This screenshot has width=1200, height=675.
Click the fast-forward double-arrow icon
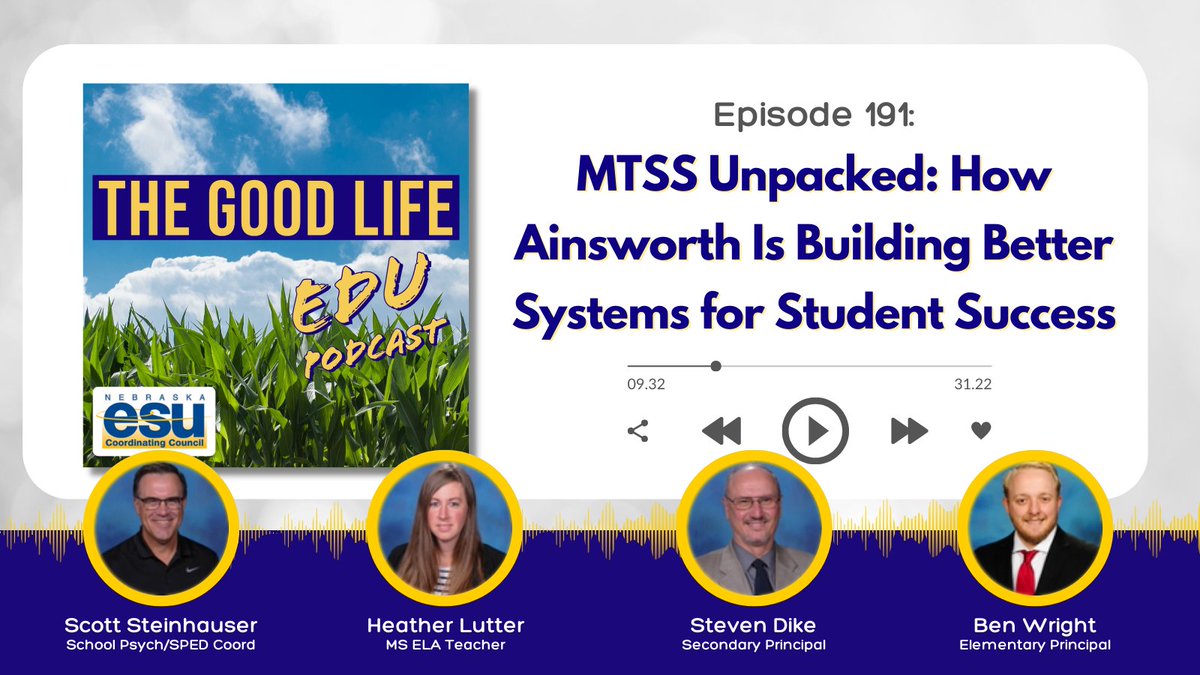(909, 431)
